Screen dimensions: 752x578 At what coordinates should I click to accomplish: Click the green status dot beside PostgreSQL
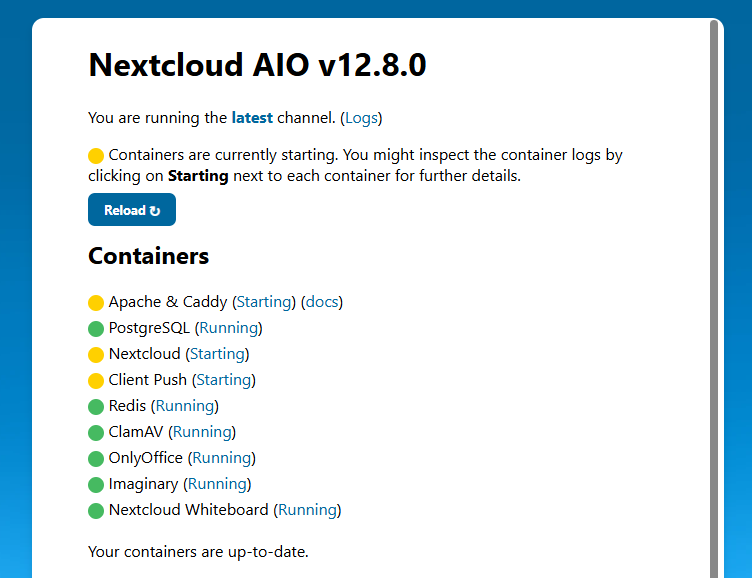[x=96, y=328]
